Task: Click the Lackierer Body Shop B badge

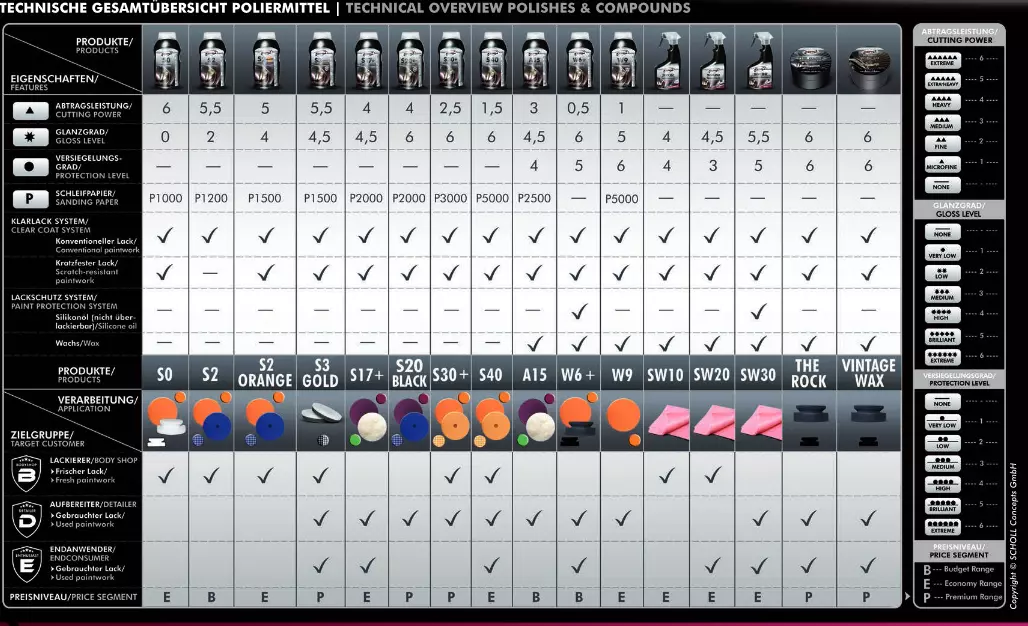Action: click(x=27, y=474)
